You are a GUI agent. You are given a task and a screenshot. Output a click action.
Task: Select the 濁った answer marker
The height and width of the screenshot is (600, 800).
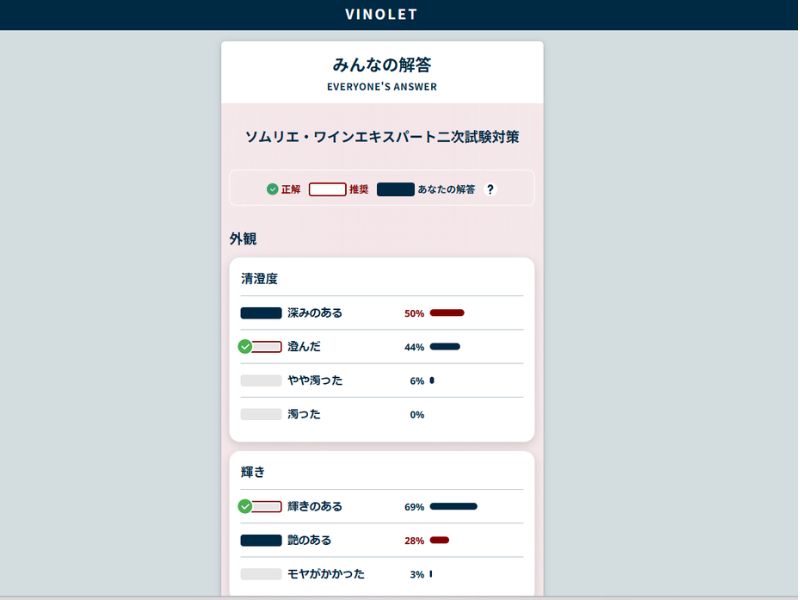(x=261, y=414)
